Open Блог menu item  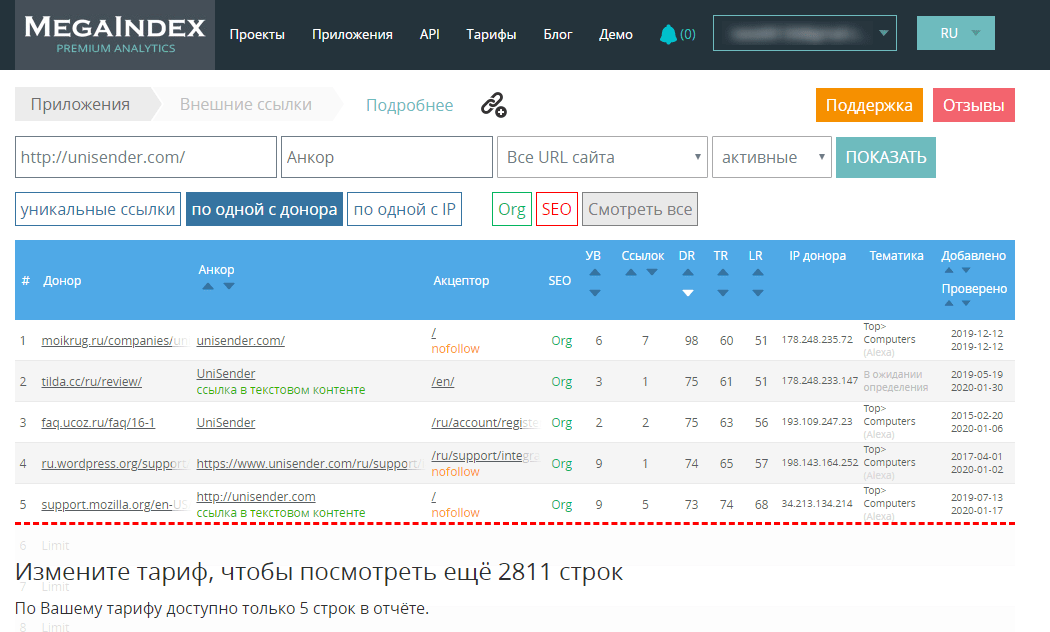coord(558,34)
